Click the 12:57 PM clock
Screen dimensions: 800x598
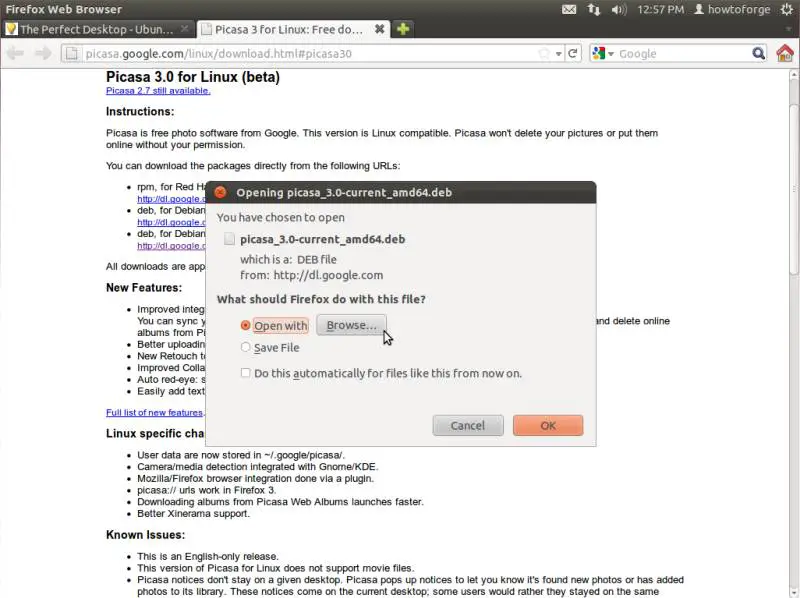[x=660, y=9]
